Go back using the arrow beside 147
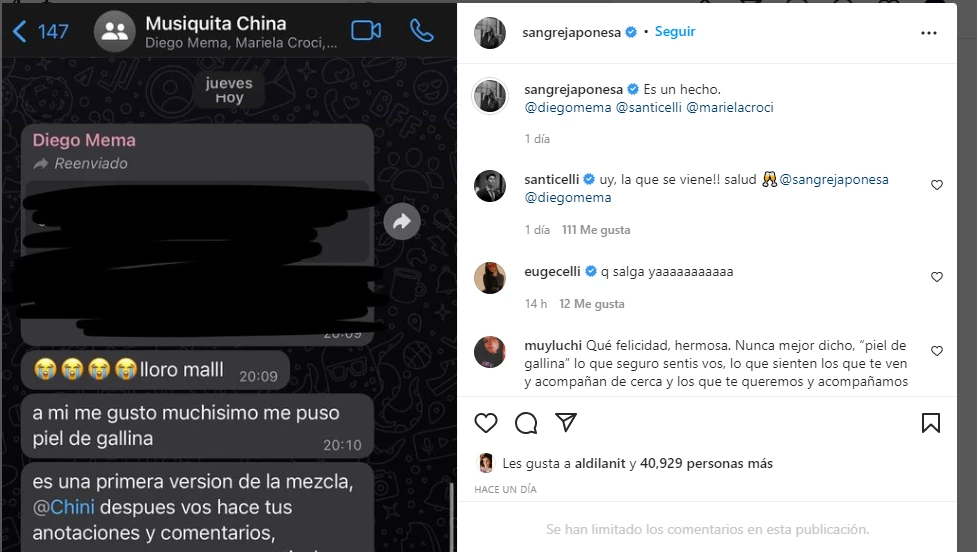 19,31
